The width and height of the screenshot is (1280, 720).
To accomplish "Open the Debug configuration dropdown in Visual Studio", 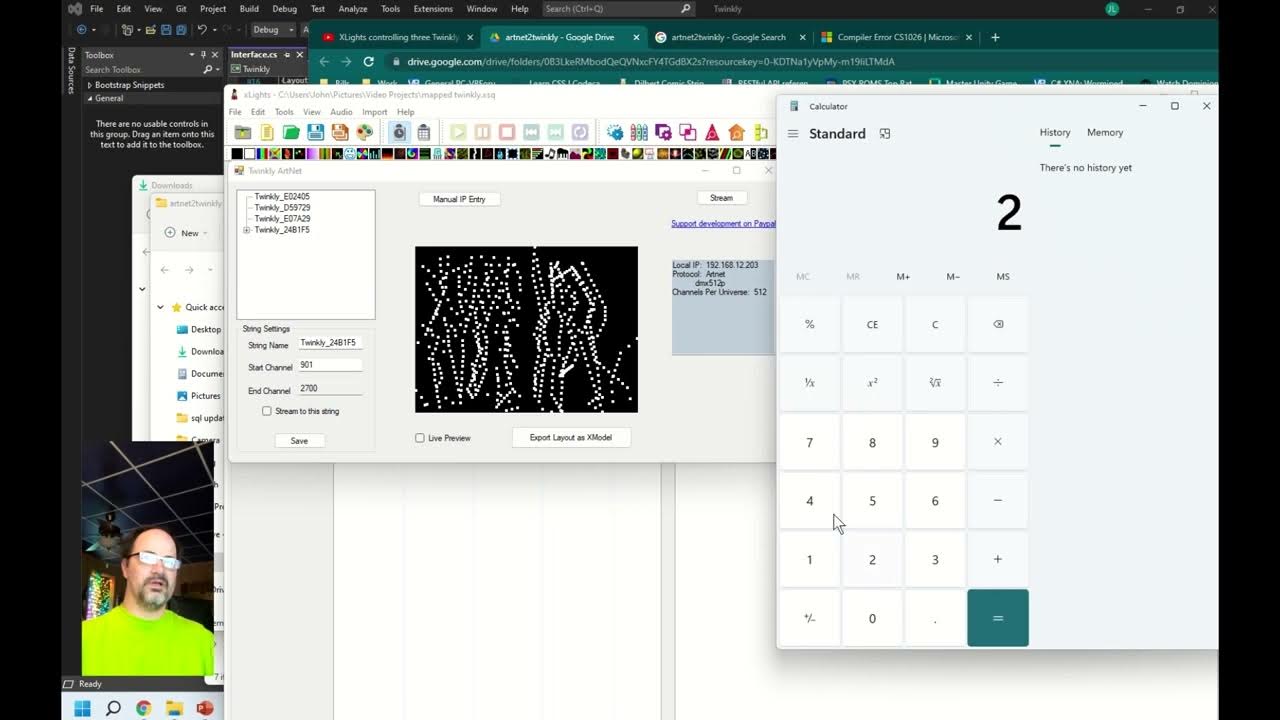I will tap(273, 30).
